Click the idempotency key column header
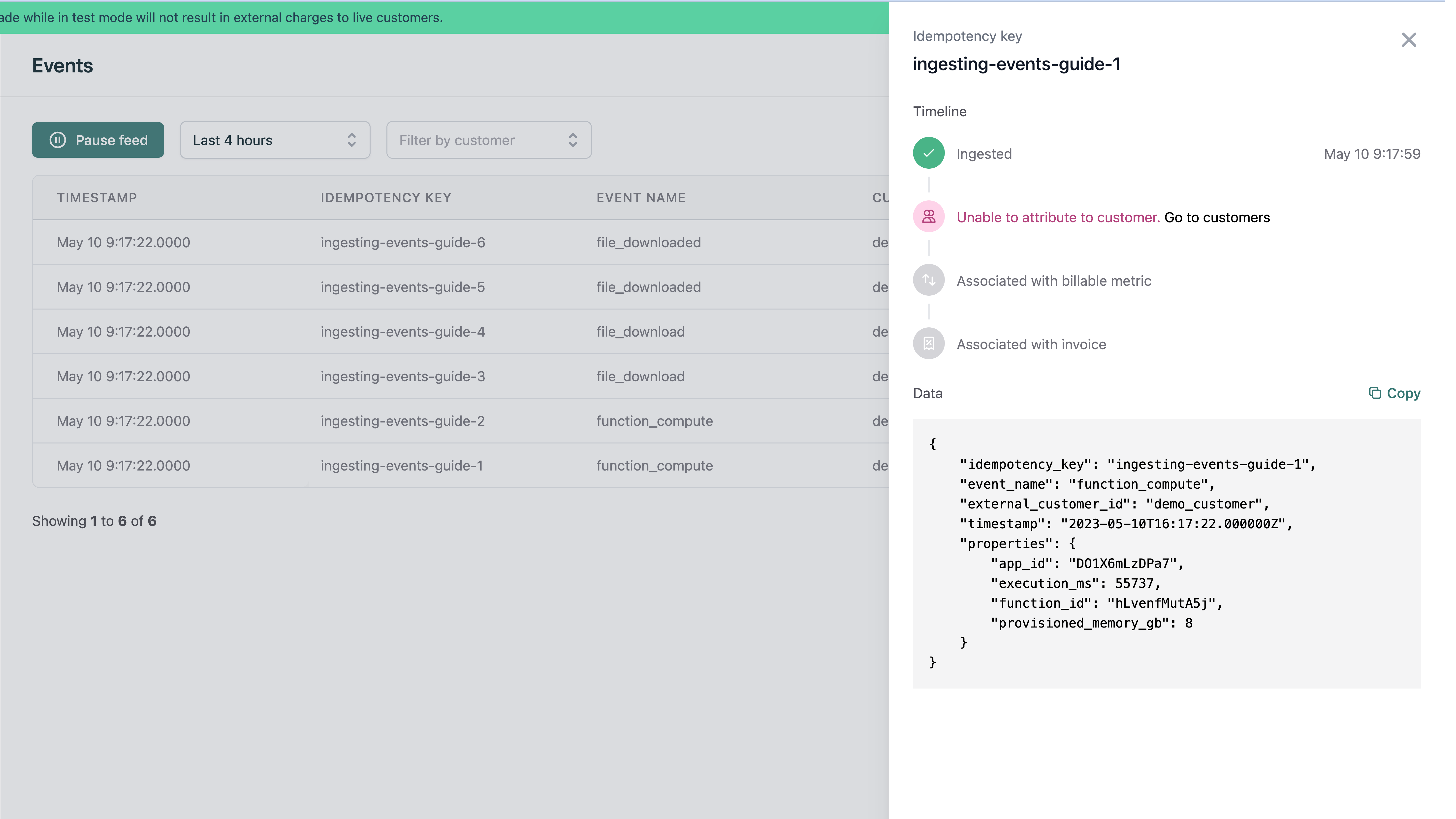 tap(385, 197)
